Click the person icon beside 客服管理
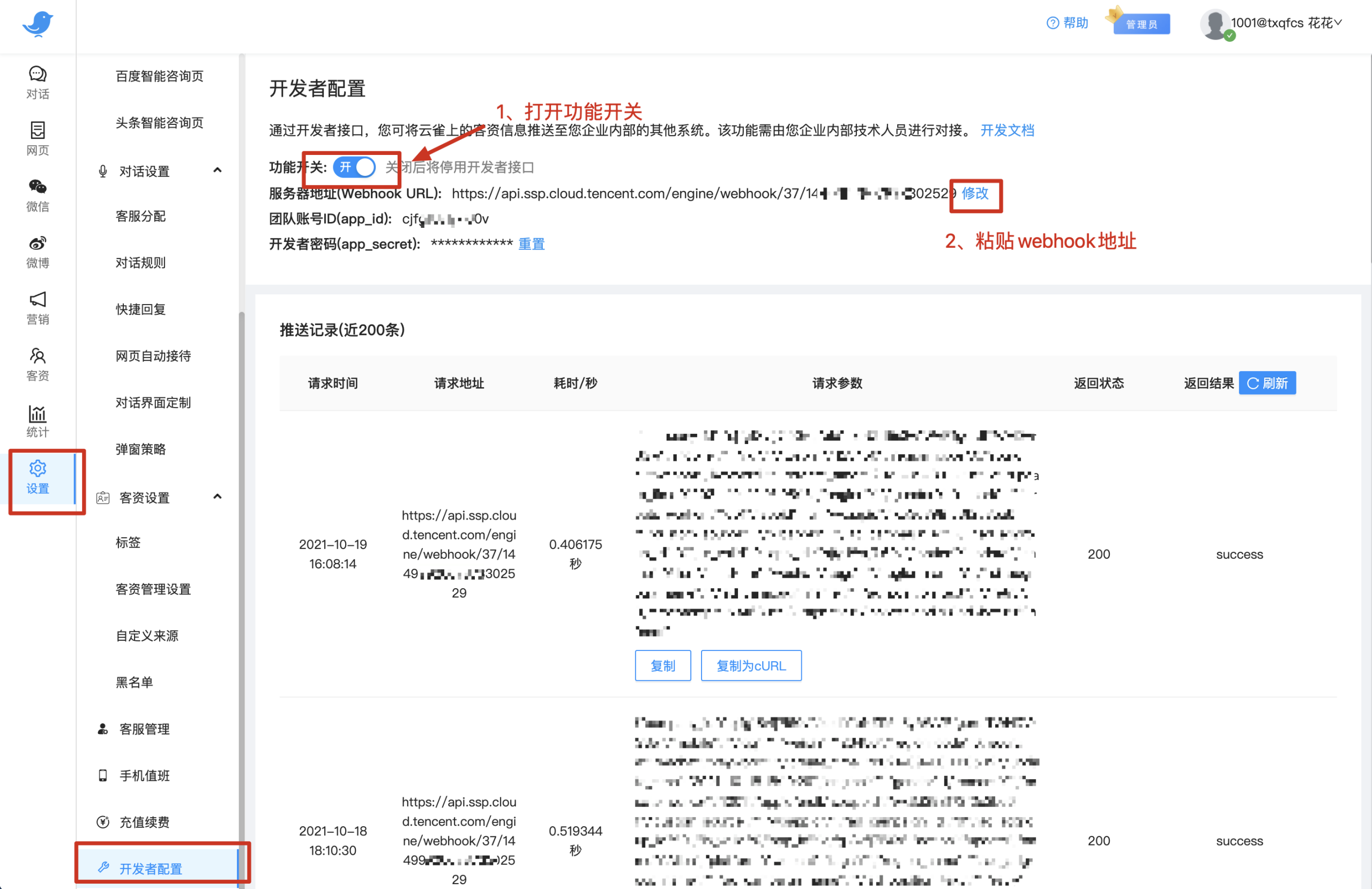Image resolution: width=1372 pixels, height=889 pixels. point(102,729)
